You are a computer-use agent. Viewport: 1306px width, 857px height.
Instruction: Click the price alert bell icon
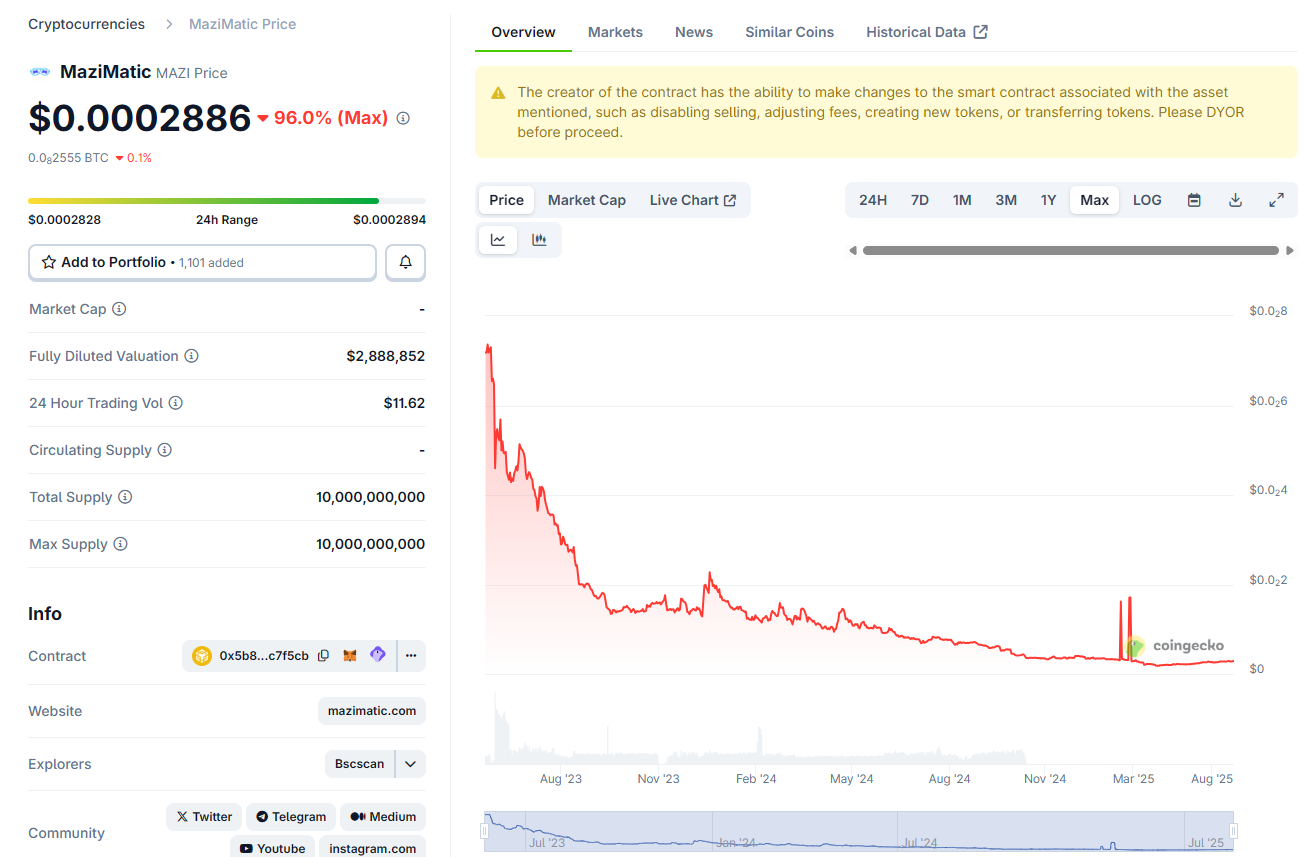coord(405,262)
